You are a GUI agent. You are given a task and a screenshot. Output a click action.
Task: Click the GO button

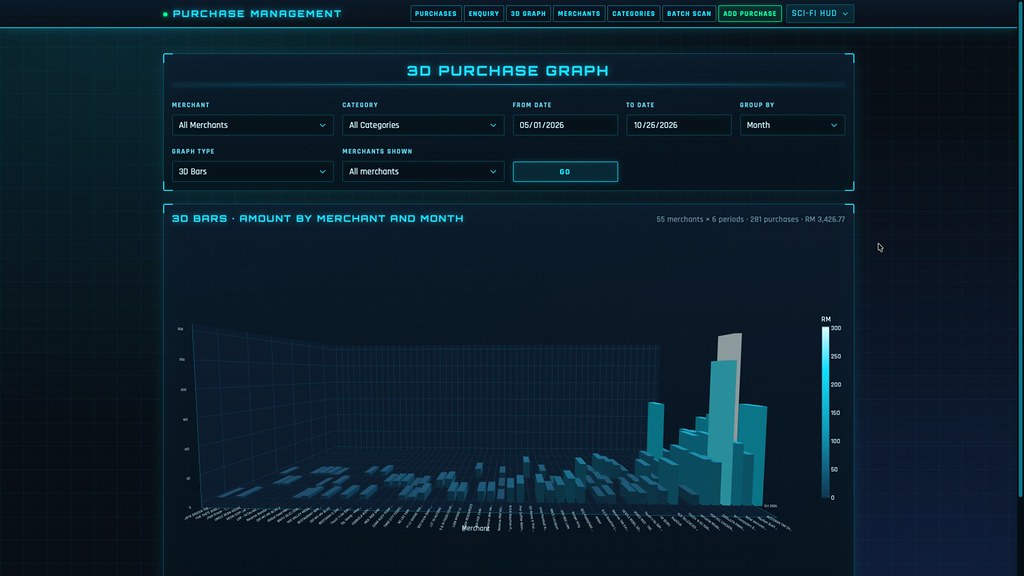(x=565, y=172)
